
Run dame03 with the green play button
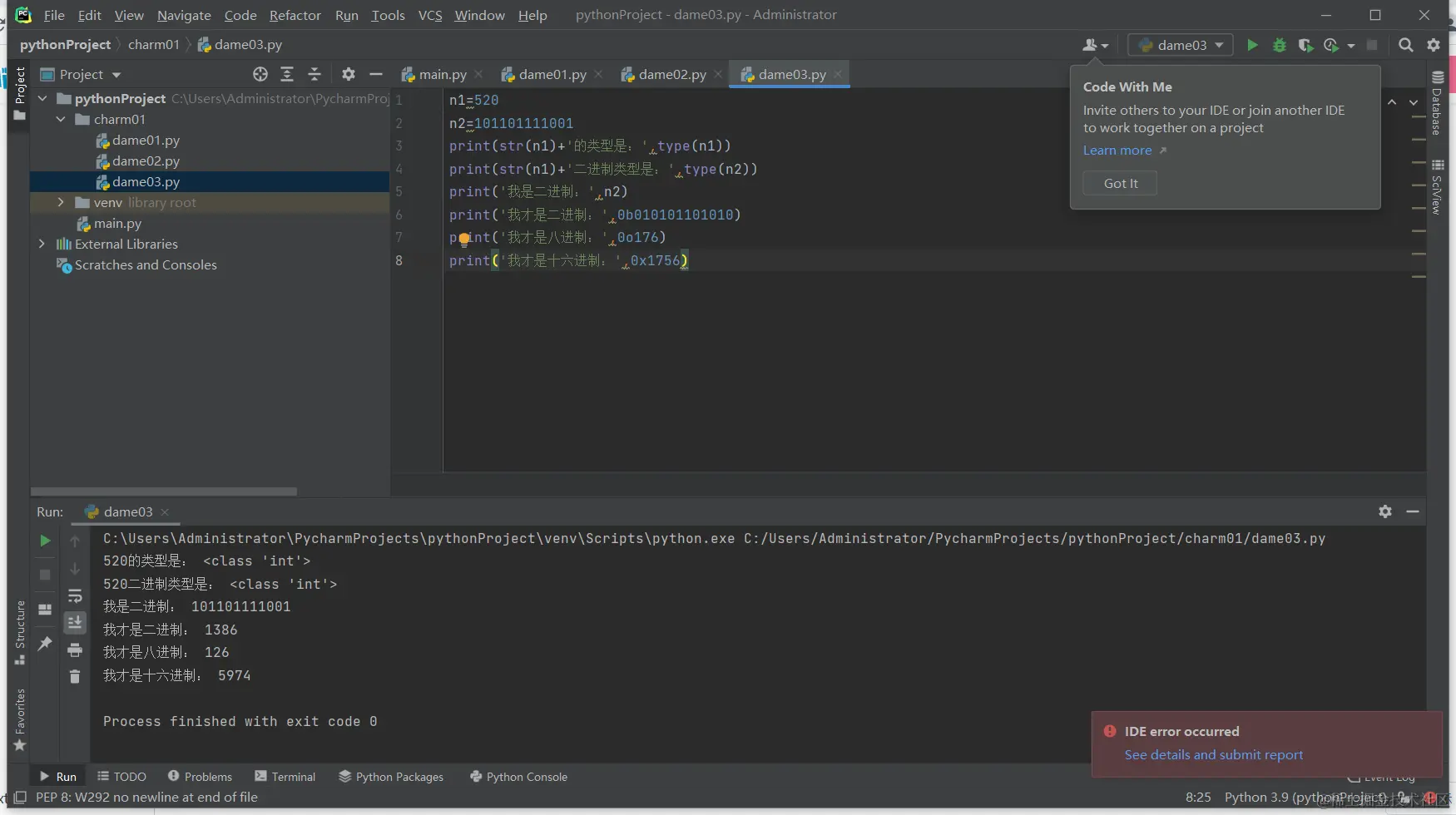1252,45
